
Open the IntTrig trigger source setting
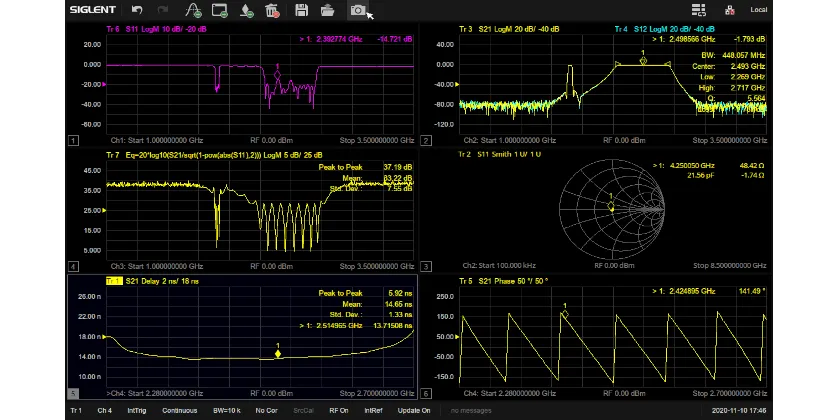[137, 411]
